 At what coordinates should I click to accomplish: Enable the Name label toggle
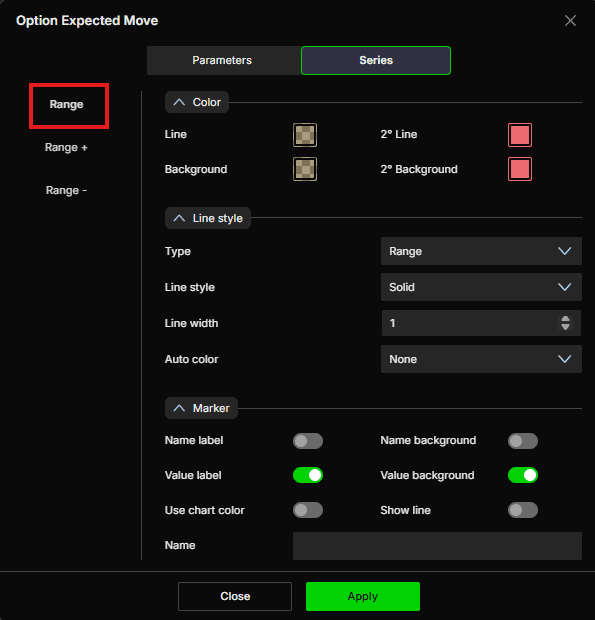(x=308, y=441)
